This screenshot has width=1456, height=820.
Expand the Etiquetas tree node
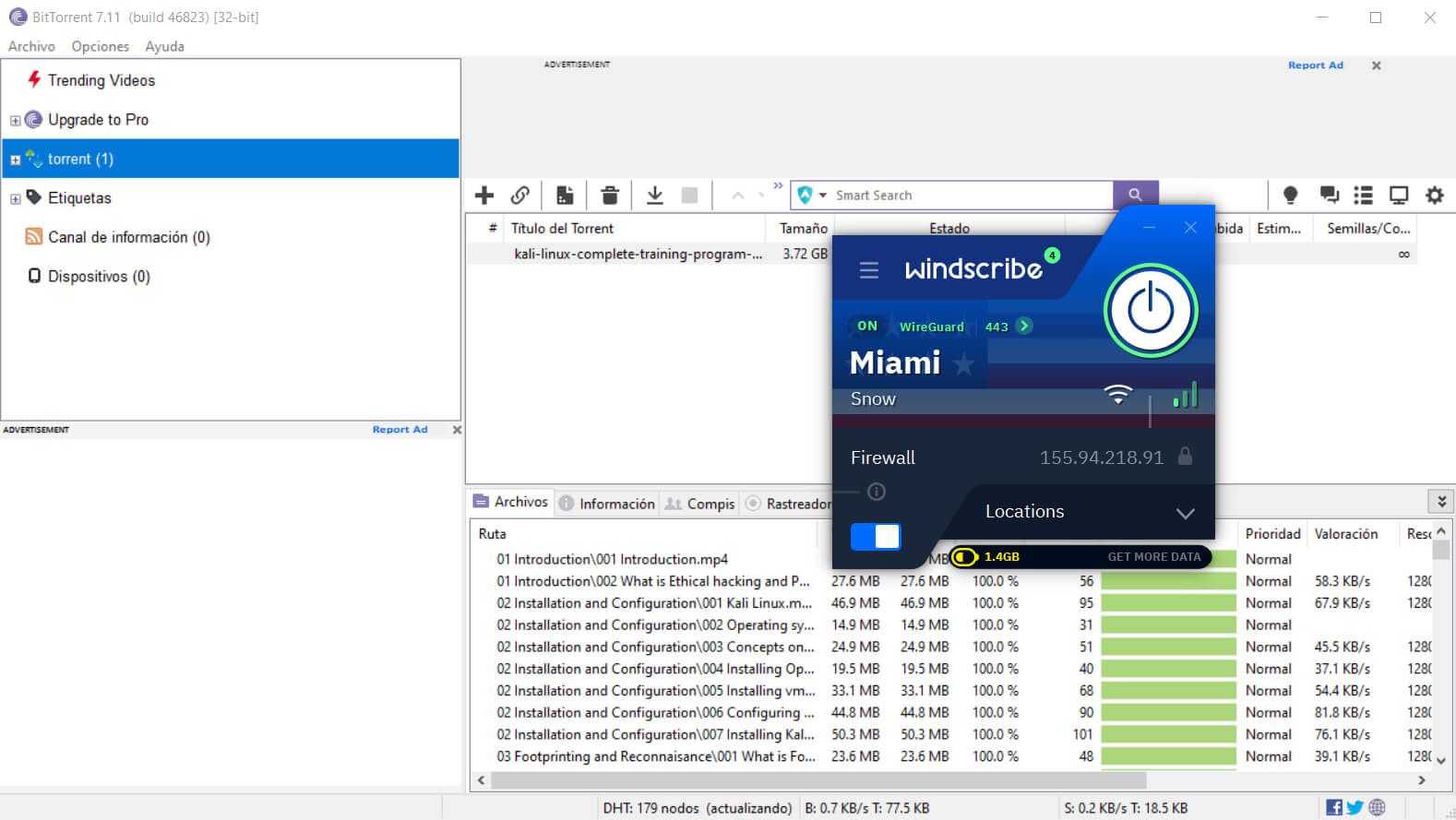[15, 198]
